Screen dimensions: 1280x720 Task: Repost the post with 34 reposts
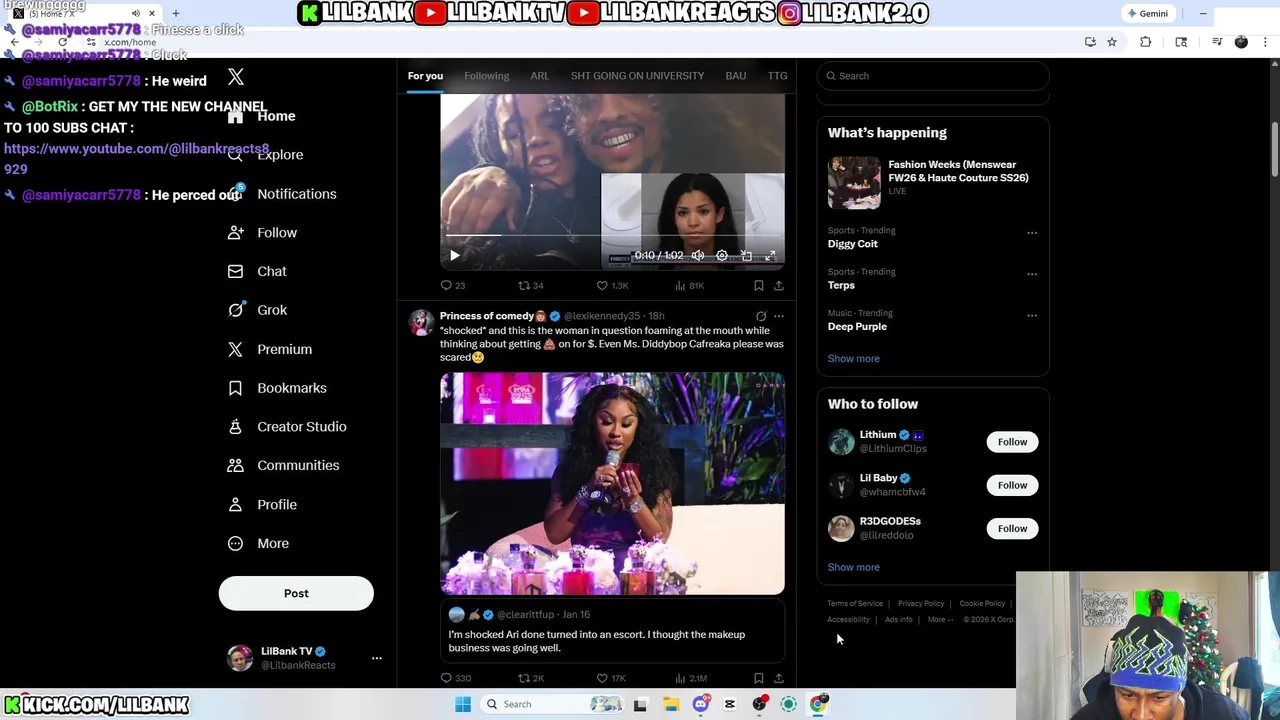point(531,286)
